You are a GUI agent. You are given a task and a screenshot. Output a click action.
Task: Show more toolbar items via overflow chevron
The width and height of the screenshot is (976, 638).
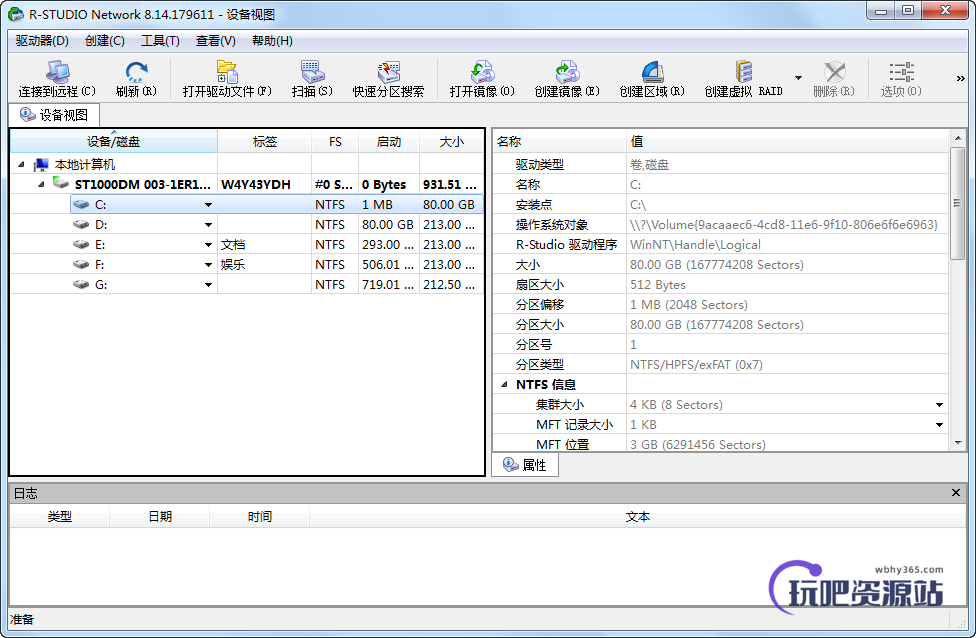pos(960,78)
